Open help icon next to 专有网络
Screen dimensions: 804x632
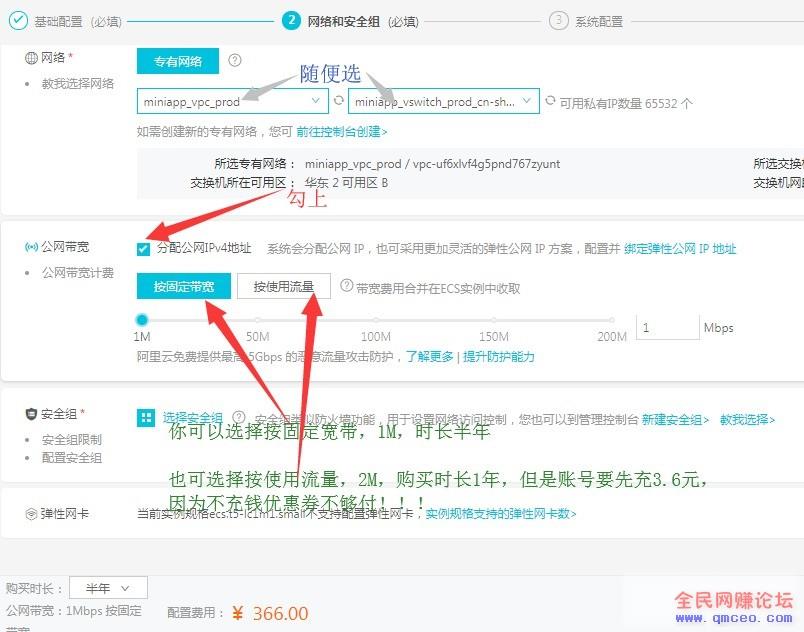[235, 60]
